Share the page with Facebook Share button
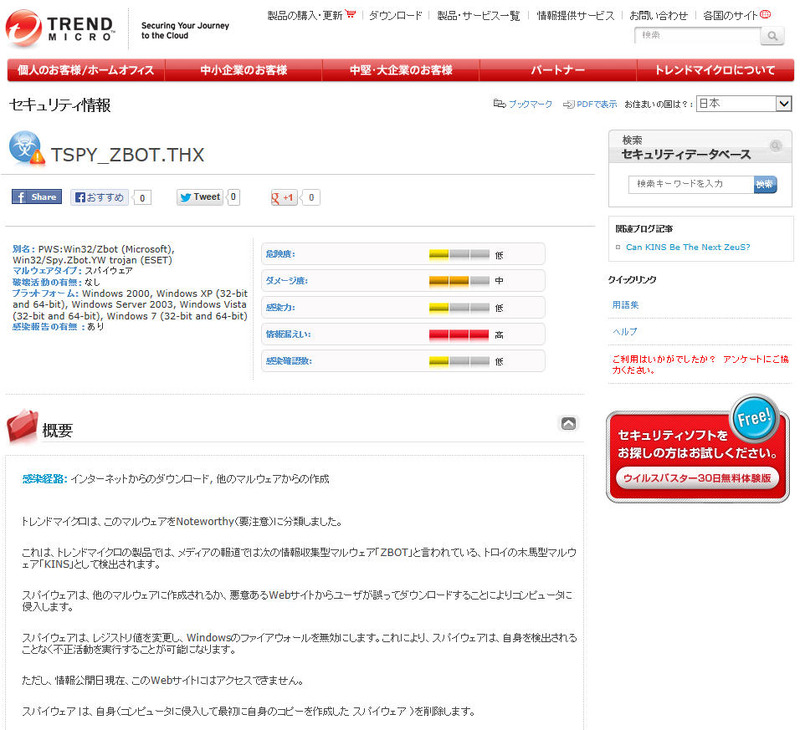The height and width of the screenshot is (730, 800). click(37, 197)
